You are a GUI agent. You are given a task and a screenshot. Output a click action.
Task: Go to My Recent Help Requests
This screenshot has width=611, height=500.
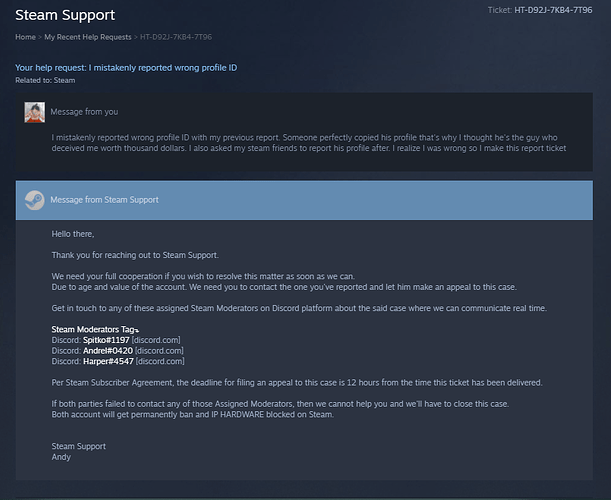point(88,37)
